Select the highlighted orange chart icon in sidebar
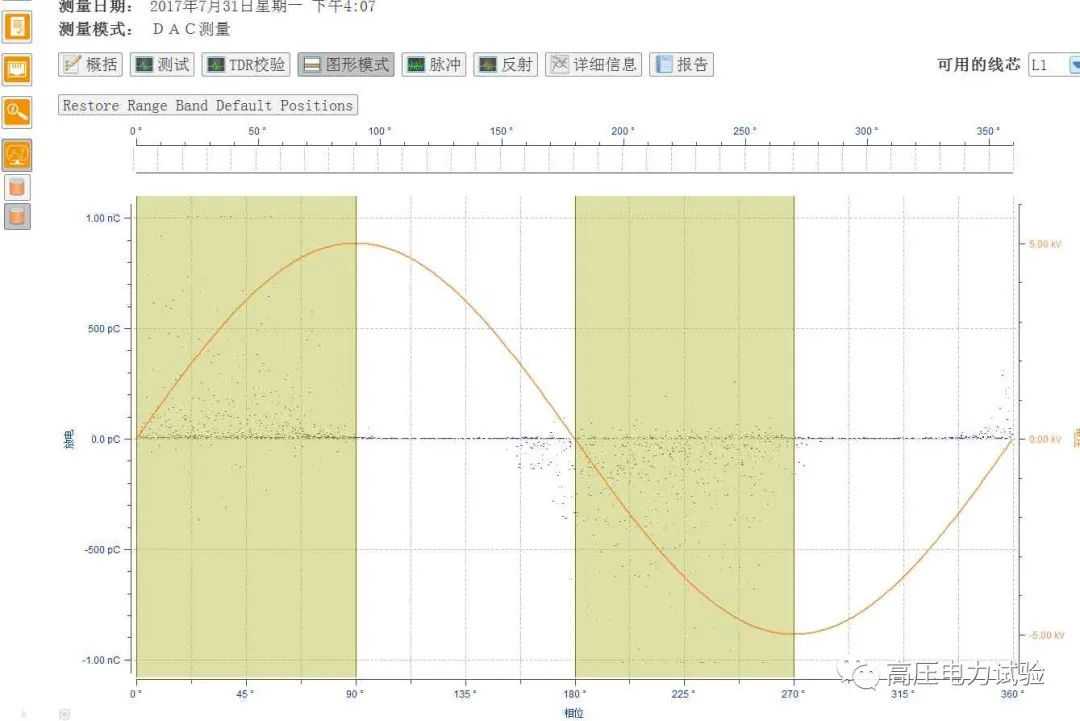The width and height of the screenshot is (1080, 721). tap(18, 155)
